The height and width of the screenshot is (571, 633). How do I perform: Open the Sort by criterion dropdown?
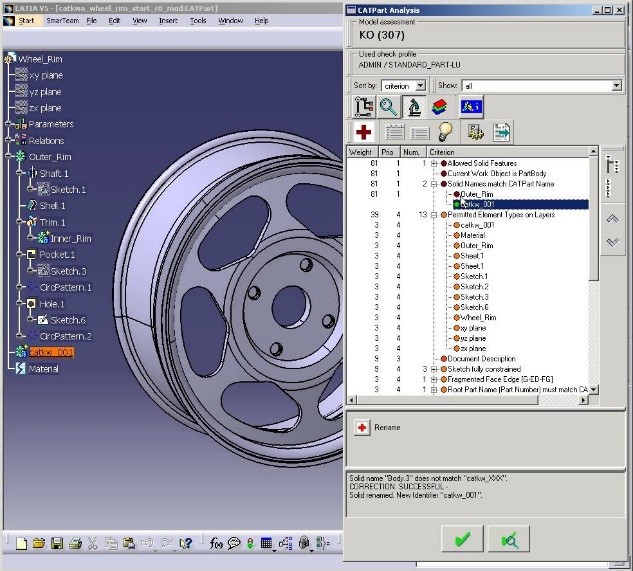click(x=420, y=86)
